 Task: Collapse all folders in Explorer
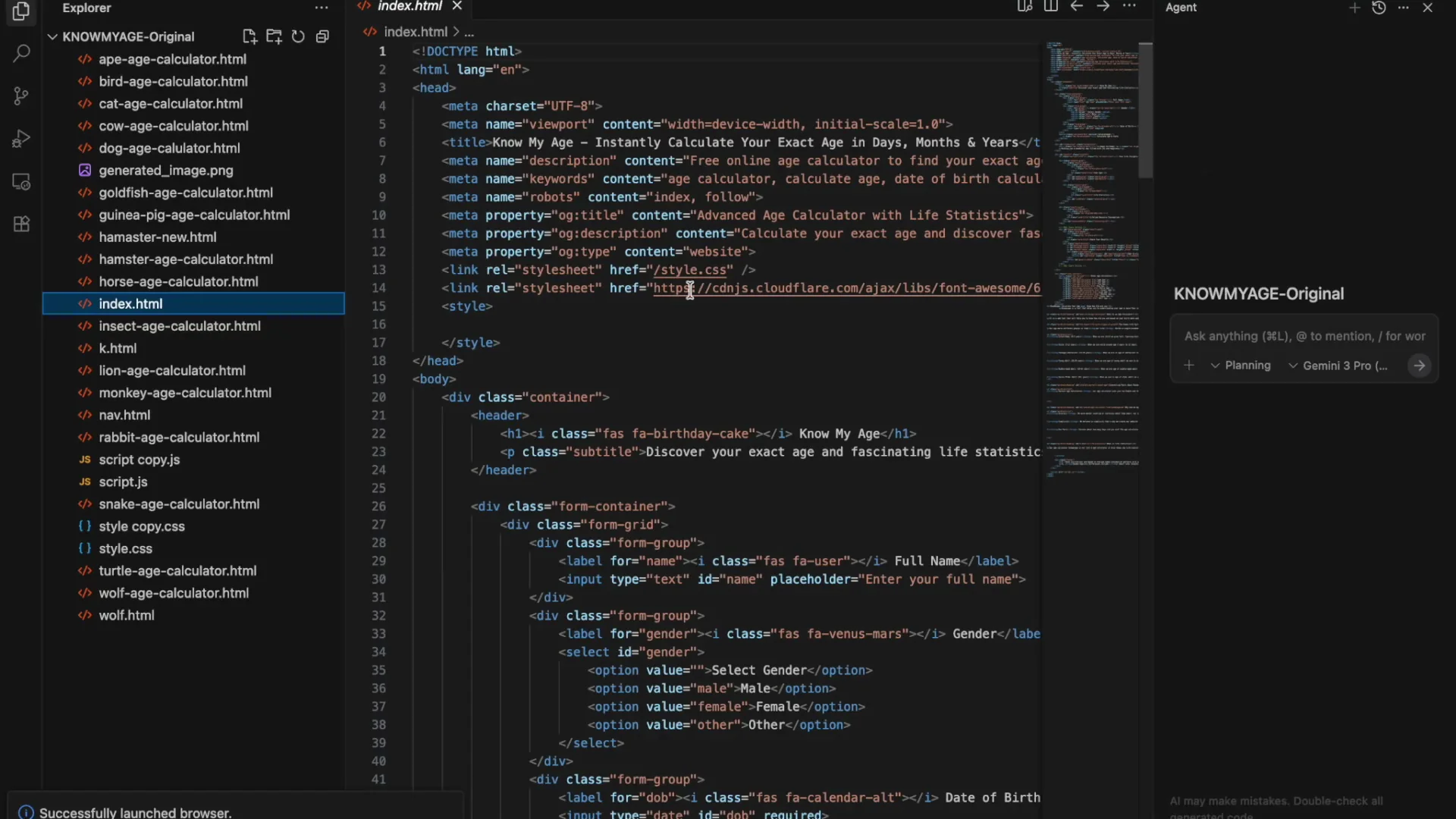click(323, 36)
